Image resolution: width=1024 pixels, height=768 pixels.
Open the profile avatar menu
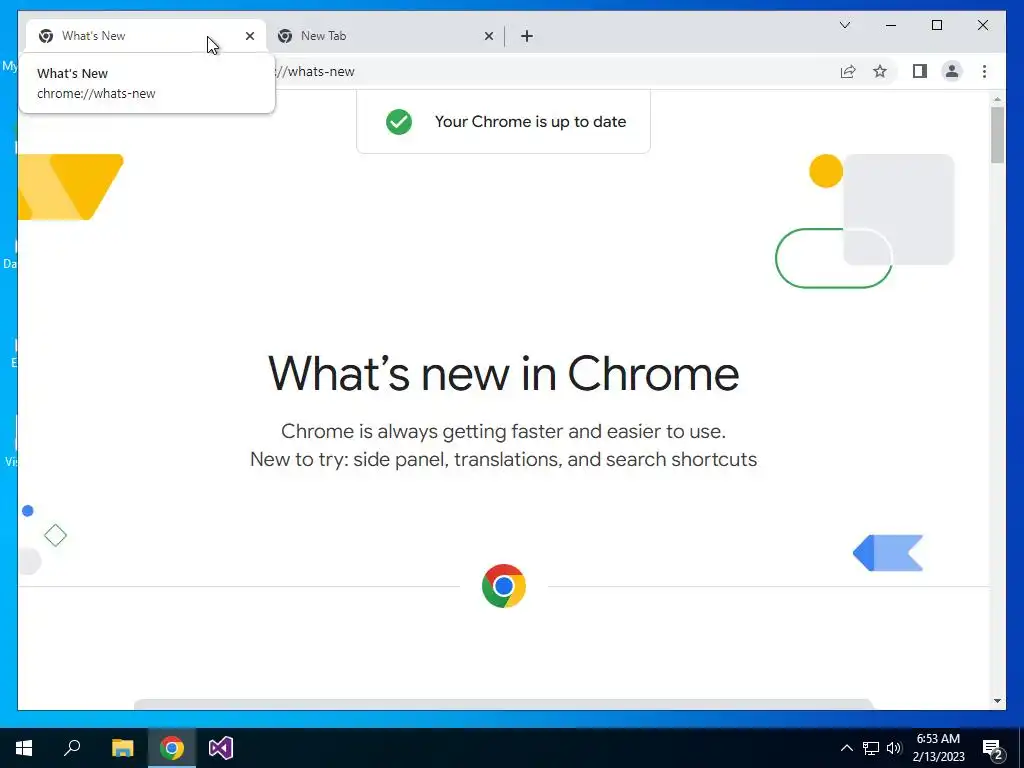tap(952, 71)
